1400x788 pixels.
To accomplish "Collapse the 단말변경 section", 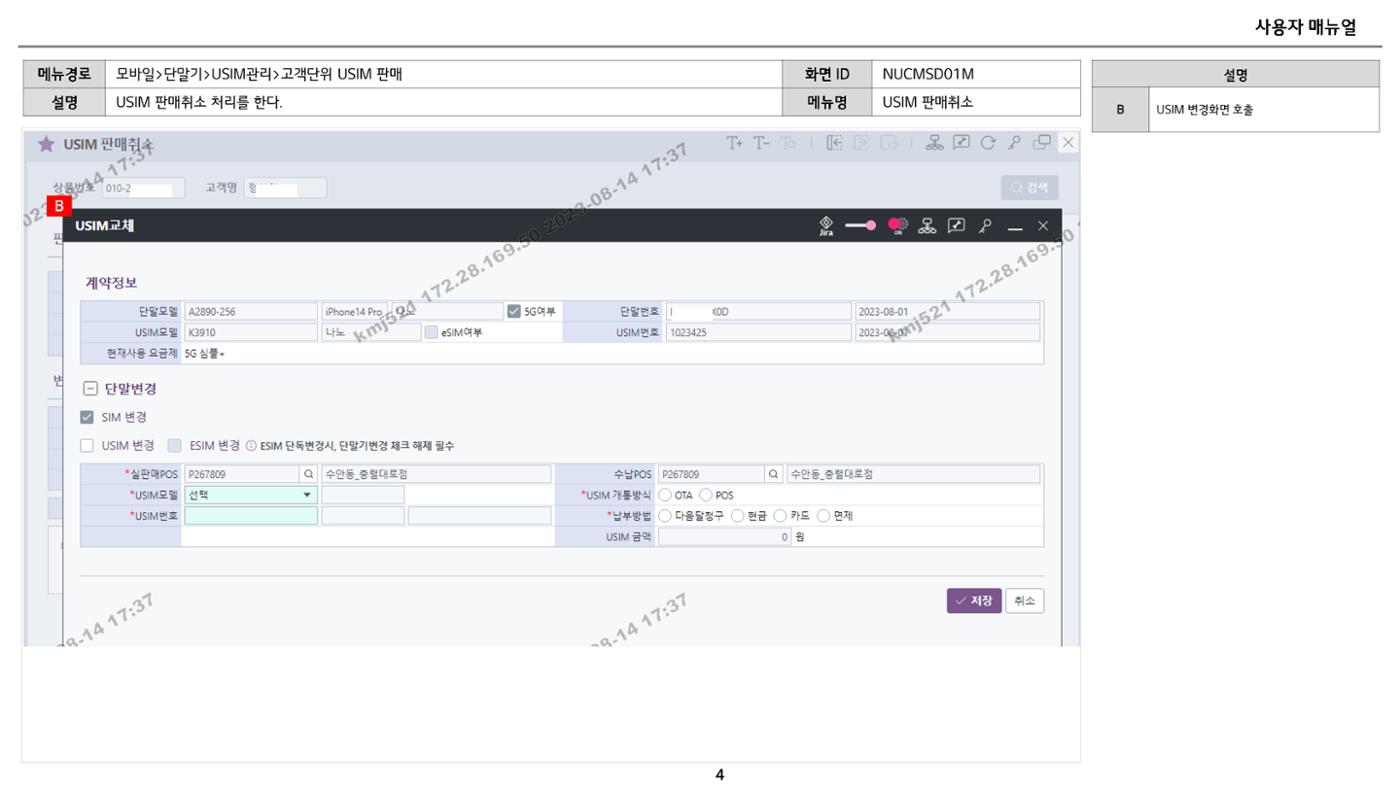I will (x=90, y=389).
